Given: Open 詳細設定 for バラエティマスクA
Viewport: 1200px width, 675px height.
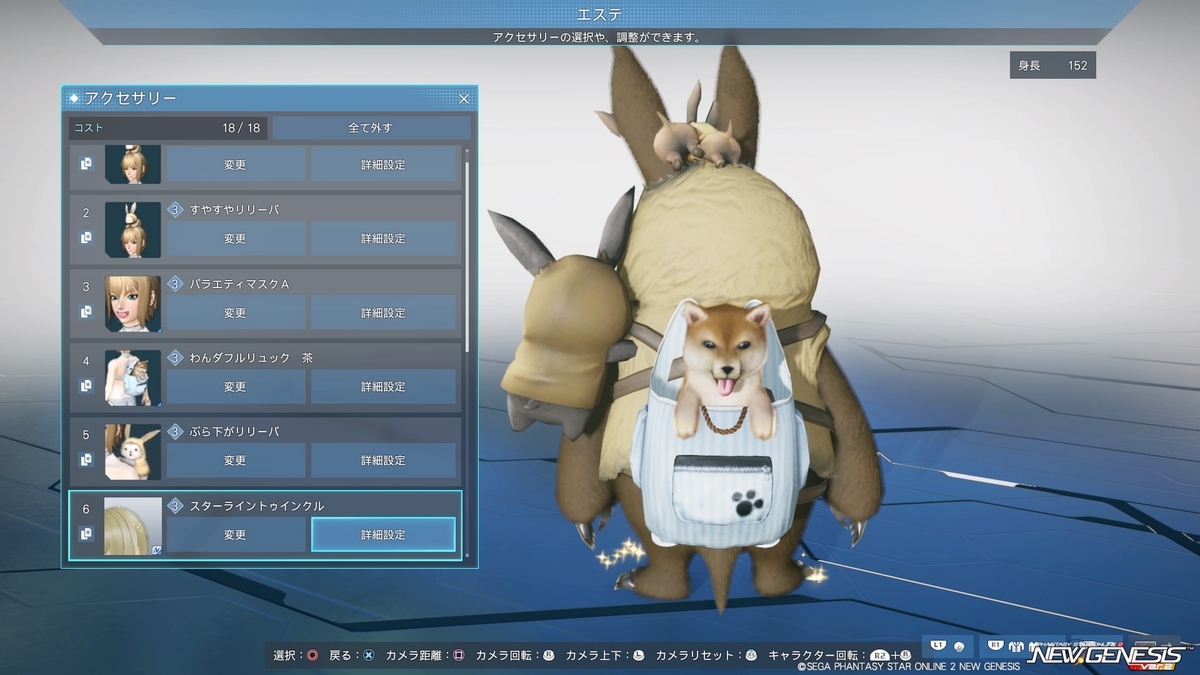Looking at the screenshot, I should tap(383, 313).
